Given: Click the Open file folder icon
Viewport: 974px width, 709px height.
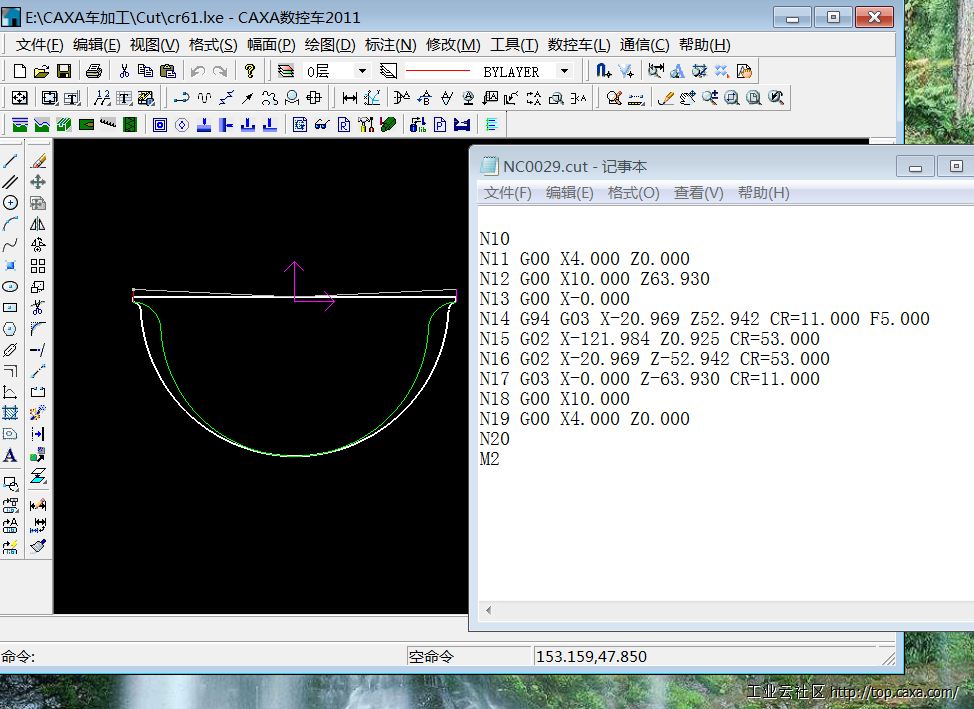Looking at the screenshot, I should click(x=41, y=71).
